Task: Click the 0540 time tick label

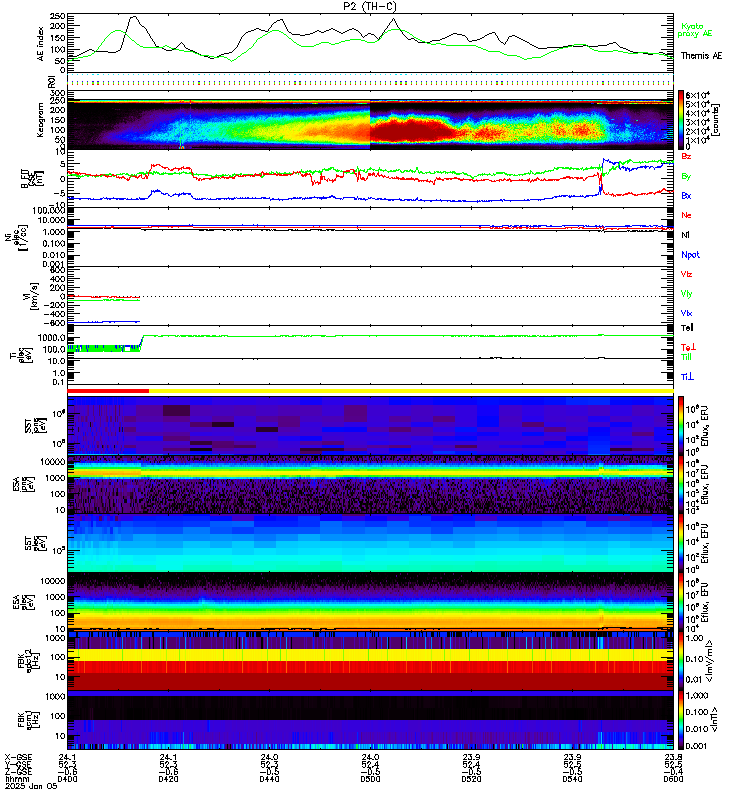Action: tap(572, 779)
